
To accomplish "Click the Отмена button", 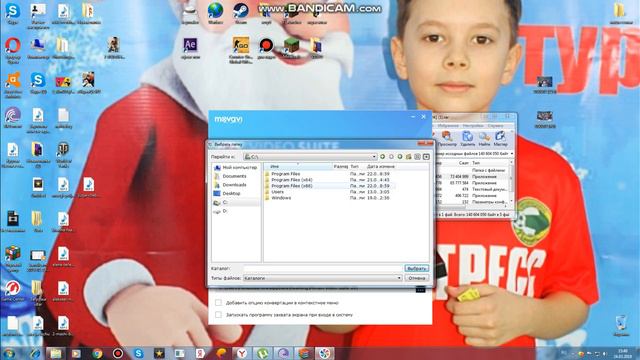I will (417, 278).
